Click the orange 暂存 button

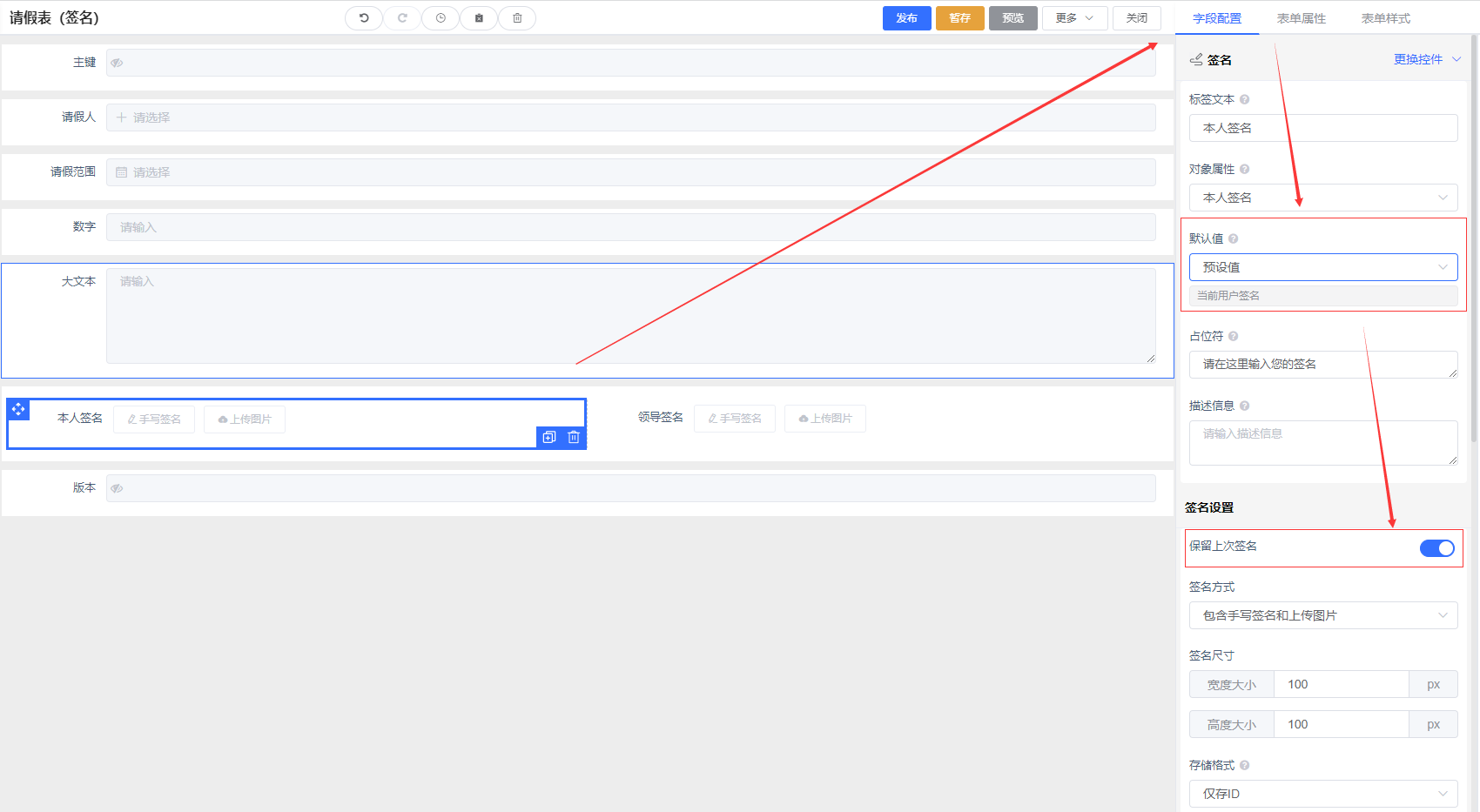[959, 18]
